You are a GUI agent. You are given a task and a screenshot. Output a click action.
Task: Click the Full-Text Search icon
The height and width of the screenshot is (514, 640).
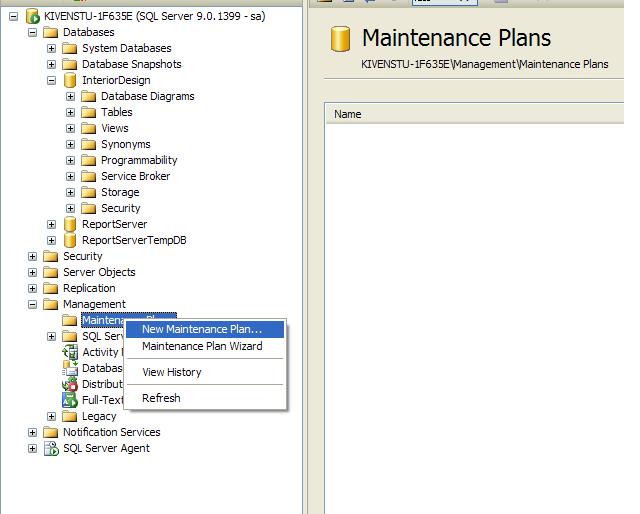(70, 400)
